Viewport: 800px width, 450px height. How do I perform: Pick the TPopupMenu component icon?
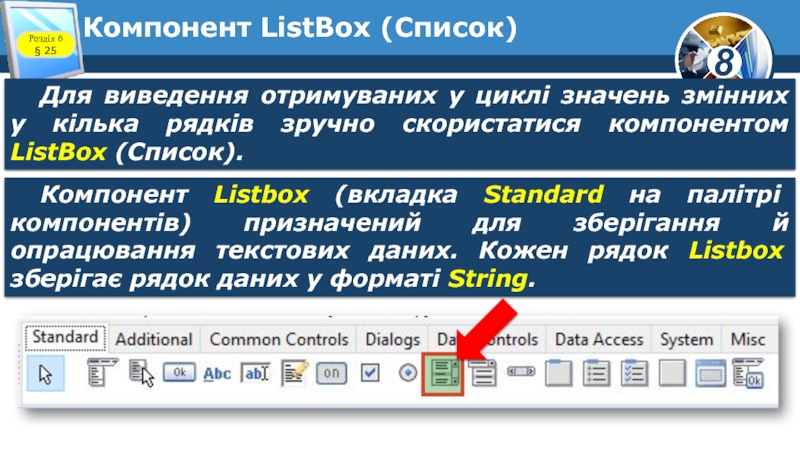tap(141, 372)
